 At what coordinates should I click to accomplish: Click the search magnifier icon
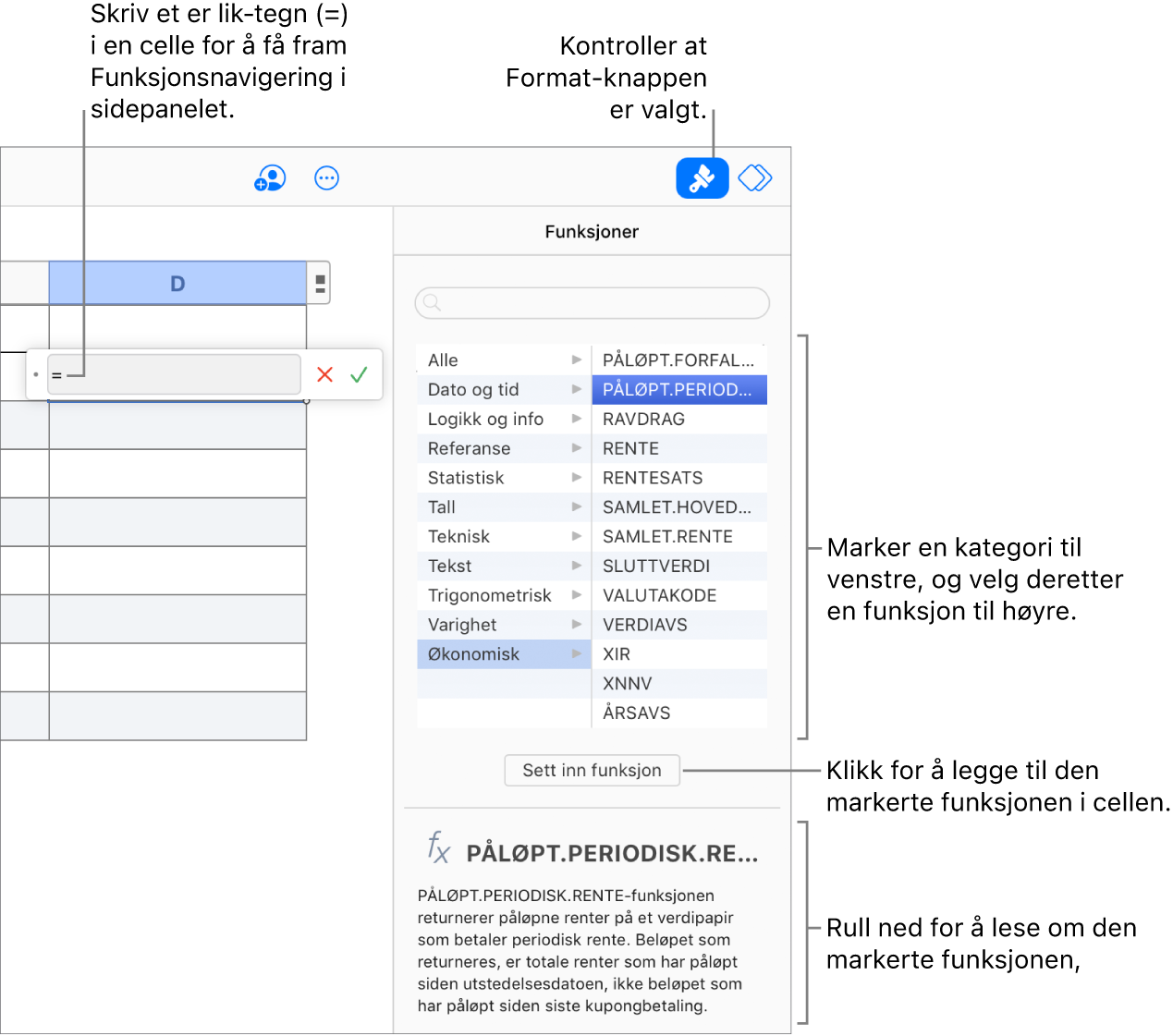(432, 303)
